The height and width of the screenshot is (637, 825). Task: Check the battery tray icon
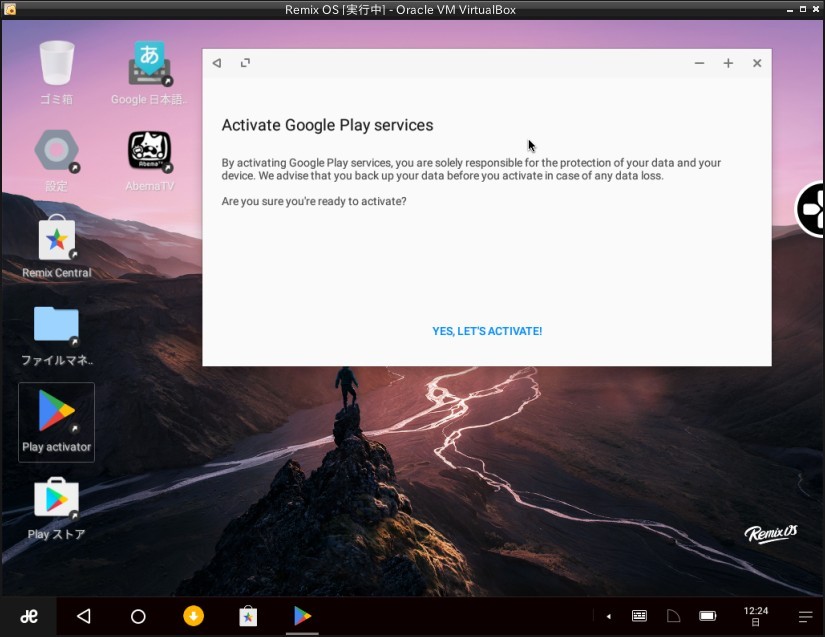708,616
